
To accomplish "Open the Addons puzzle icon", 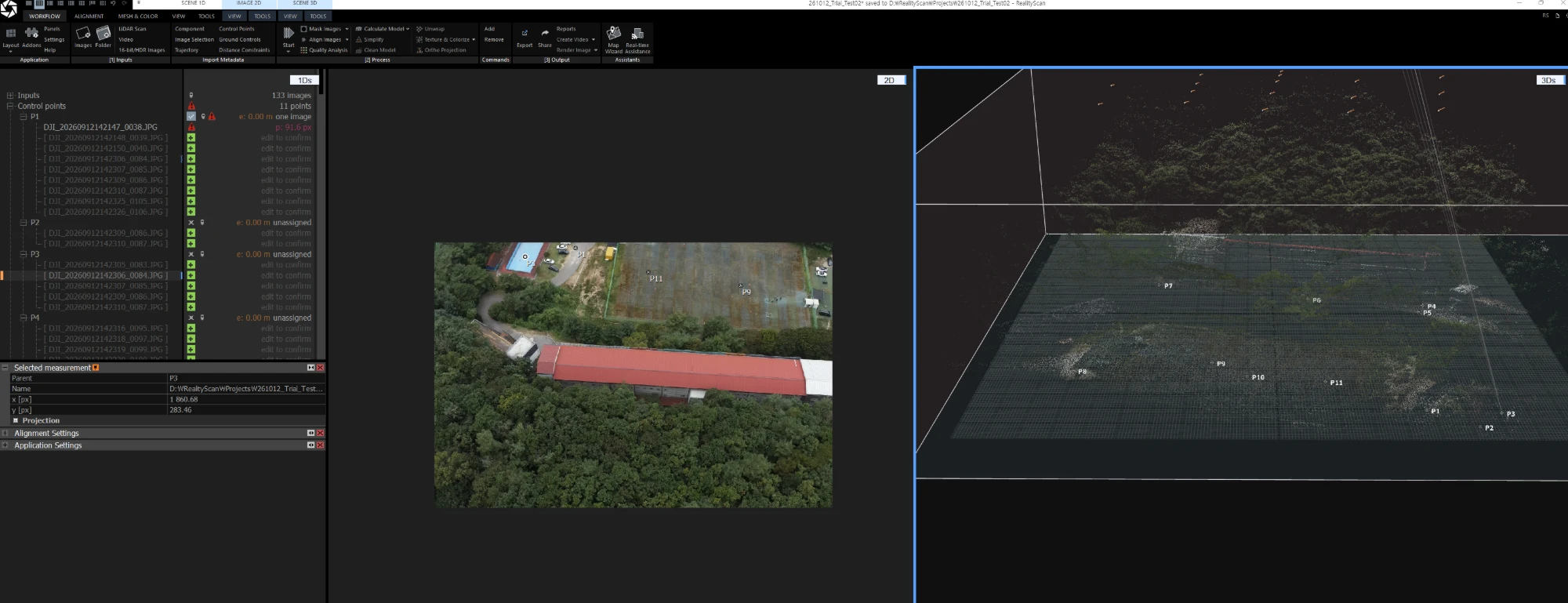I will click(31, 33).
